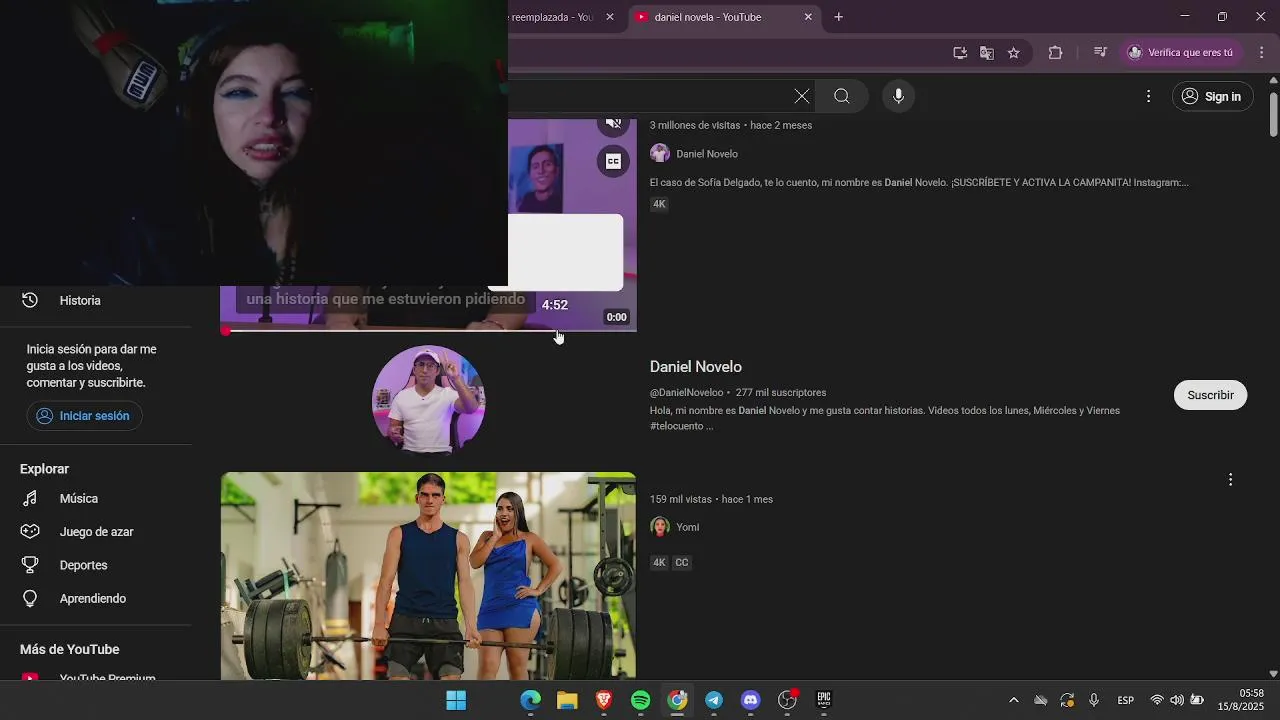
Task: Launch Microsoft Edge from the taskbar
Action: (x=530, y=700)
